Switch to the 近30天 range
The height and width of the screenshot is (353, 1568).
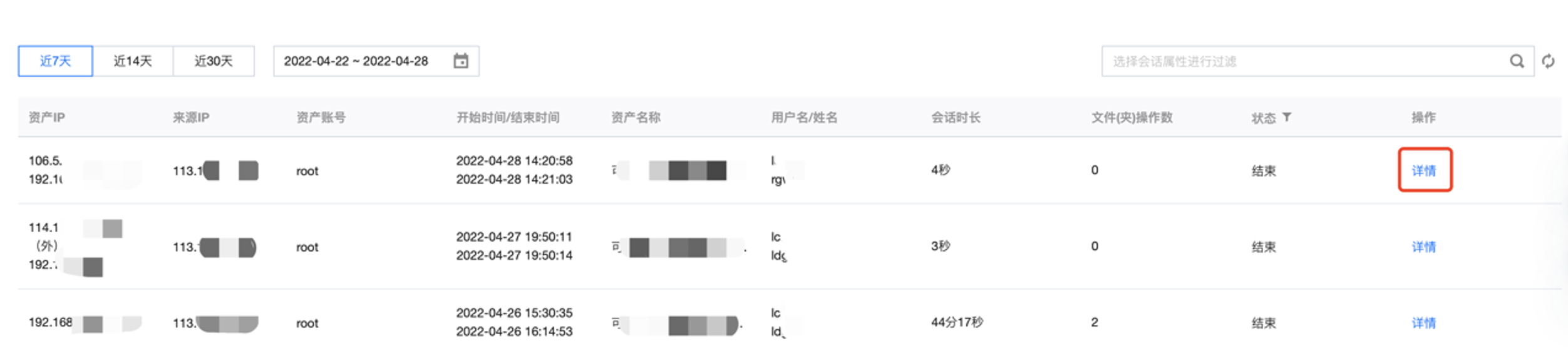coord(213,61)
